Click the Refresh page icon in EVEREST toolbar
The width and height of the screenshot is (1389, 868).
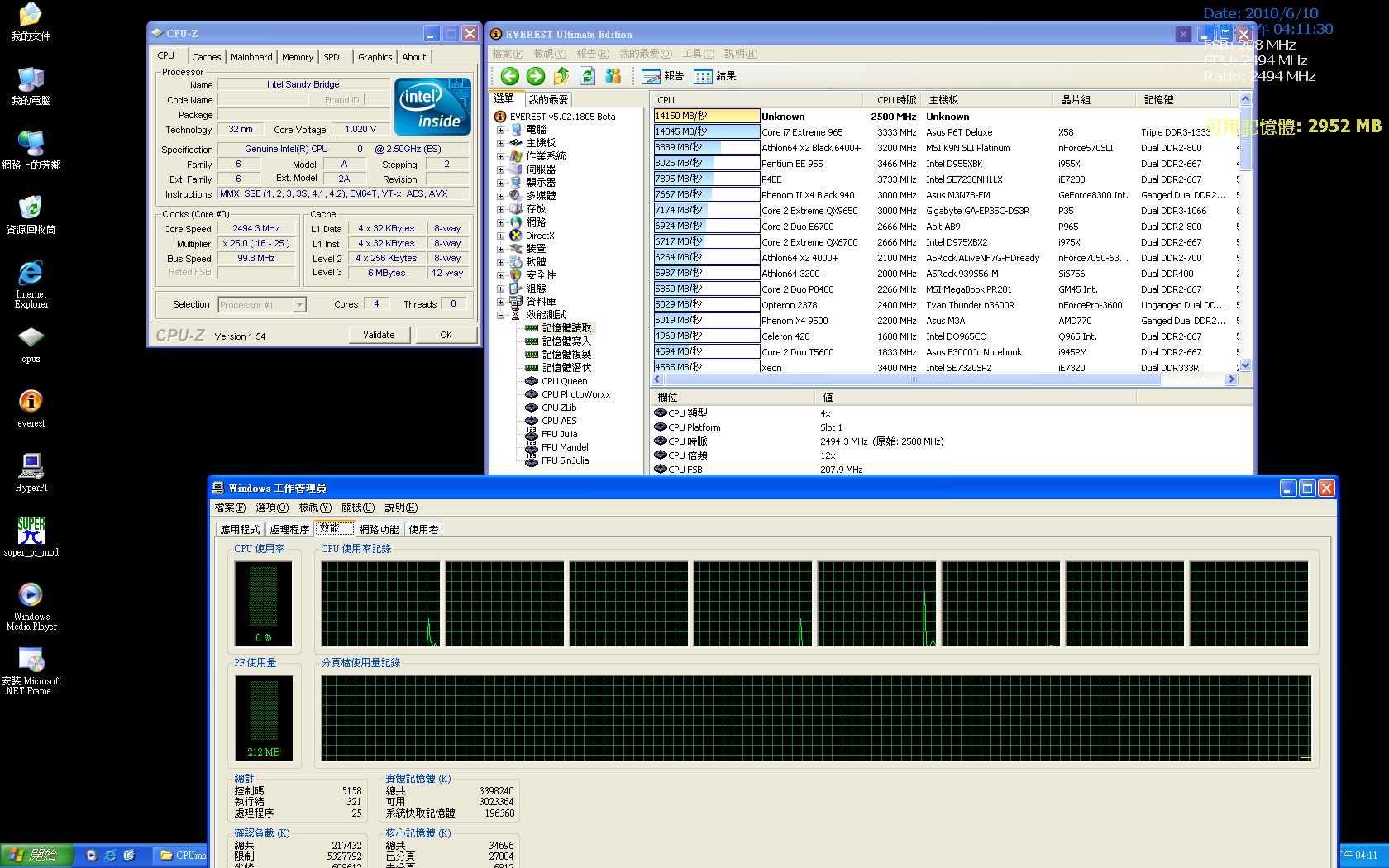[587, 75]
